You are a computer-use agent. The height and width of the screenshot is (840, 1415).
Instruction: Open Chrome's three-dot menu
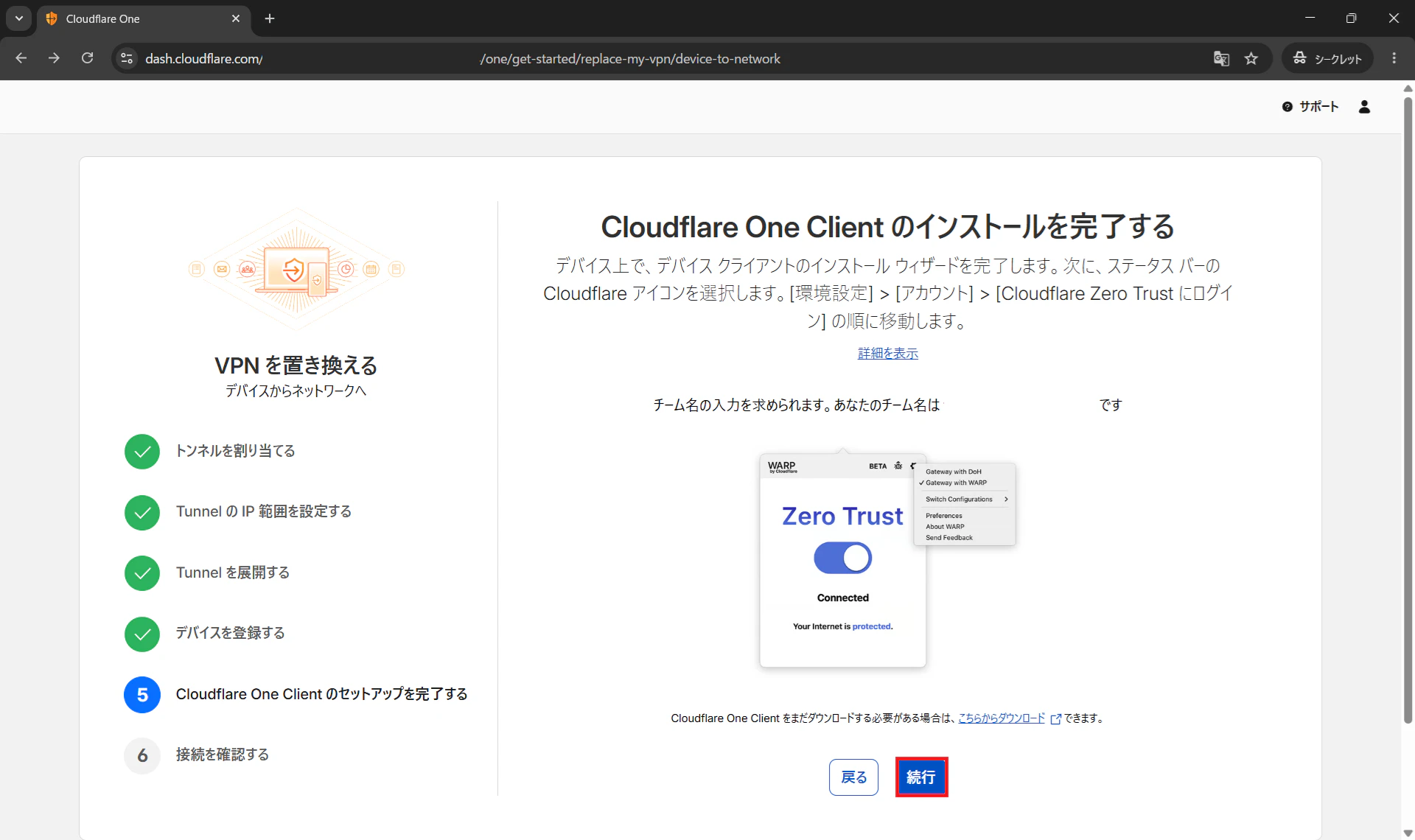click(x=1394, y=58)
